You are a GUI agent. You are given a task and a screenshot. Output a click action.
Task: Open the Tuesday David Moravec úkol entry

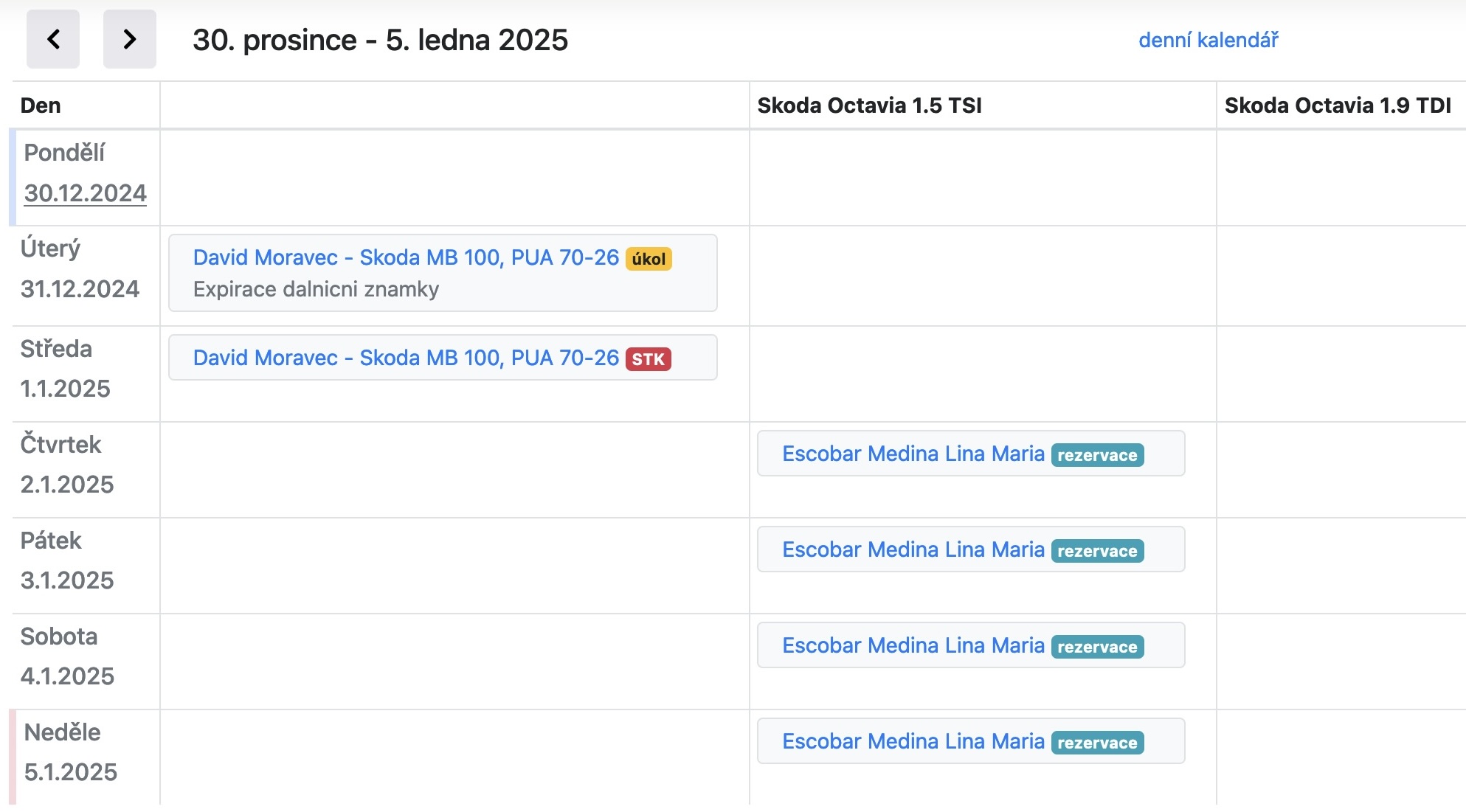click(x=406, y=257)
